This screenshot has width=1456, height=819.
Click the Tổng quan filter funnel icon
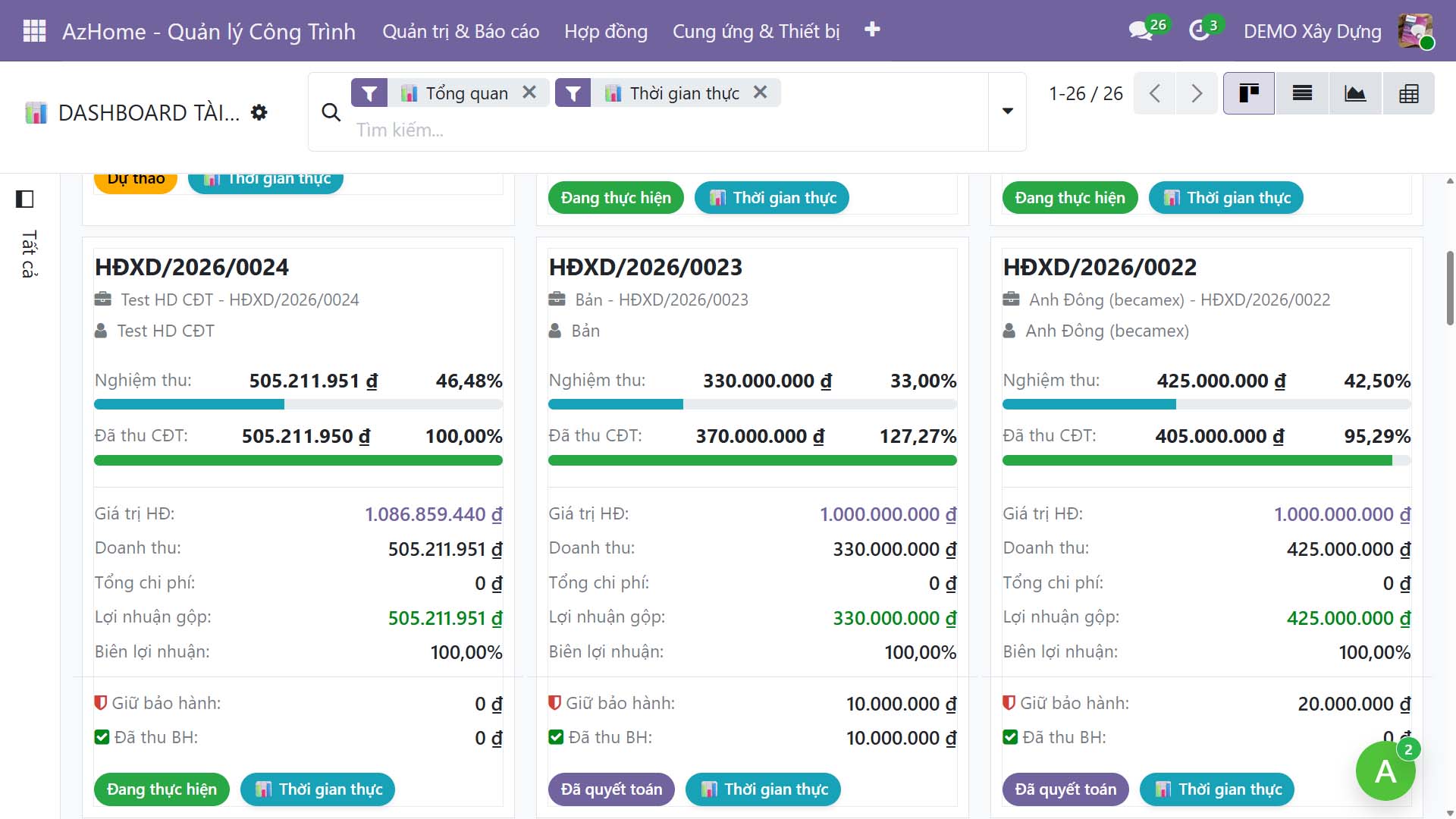[369, 93]
